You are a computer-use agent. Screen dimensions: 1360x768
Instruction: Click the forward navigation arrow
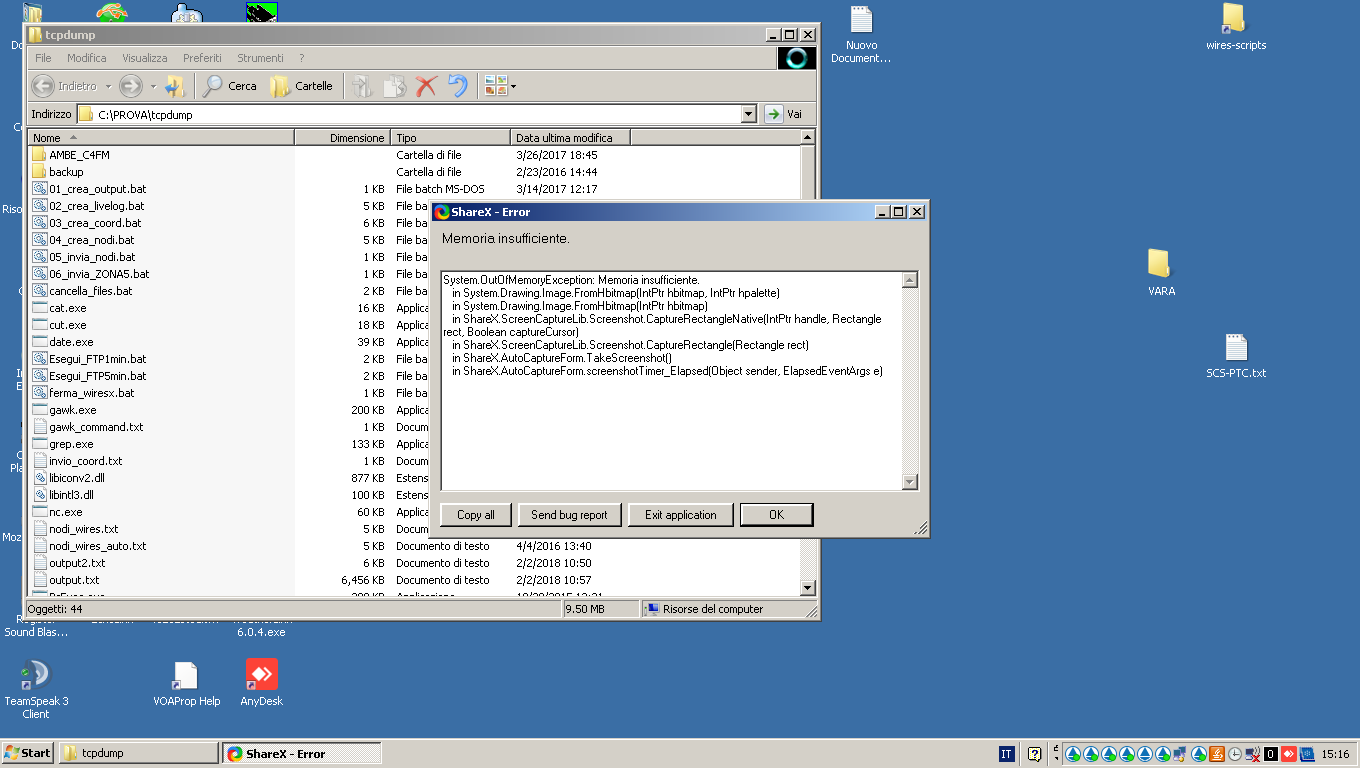coord(130,86)
